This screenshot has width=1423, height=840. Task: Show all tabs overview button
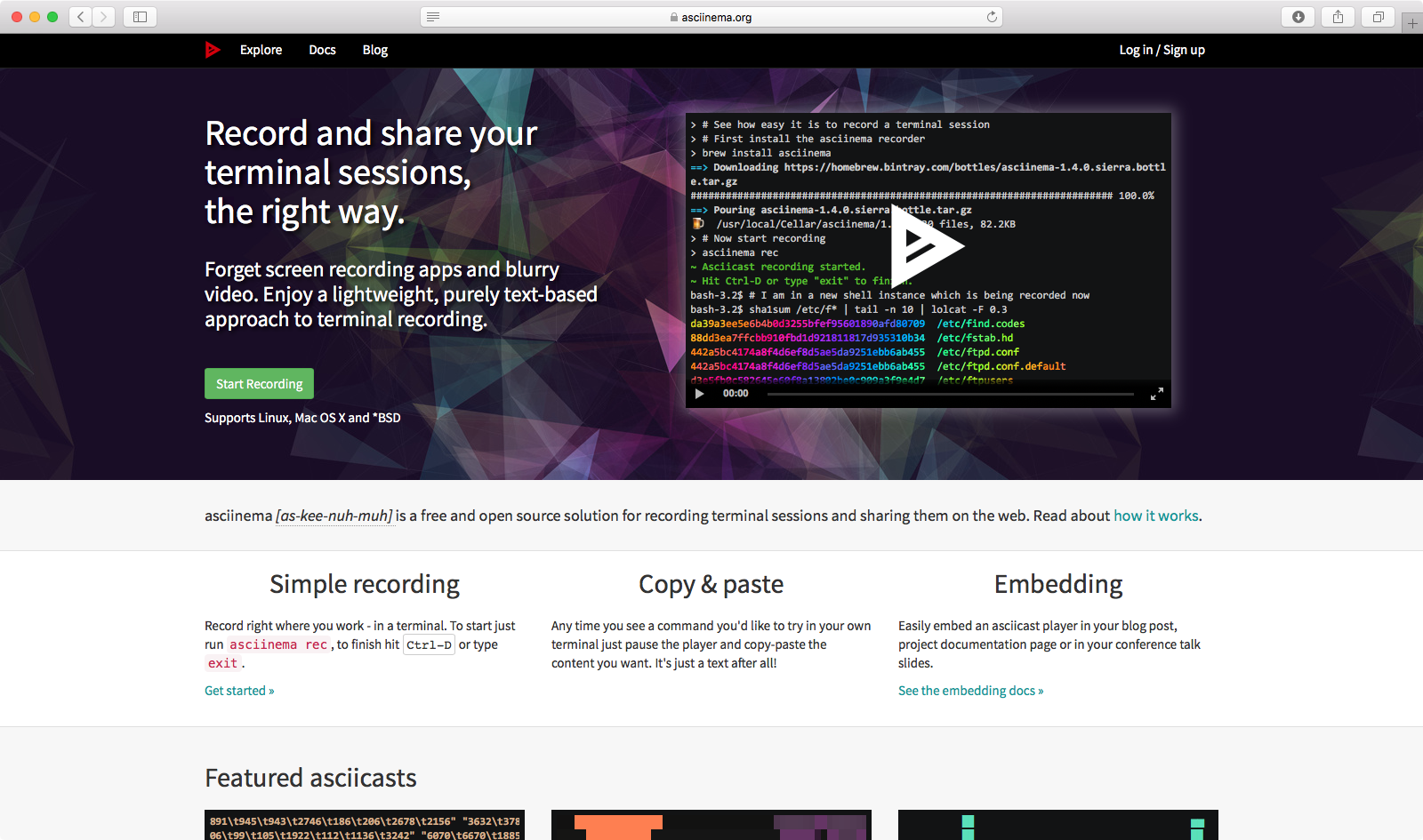(x=1378, y=17)
